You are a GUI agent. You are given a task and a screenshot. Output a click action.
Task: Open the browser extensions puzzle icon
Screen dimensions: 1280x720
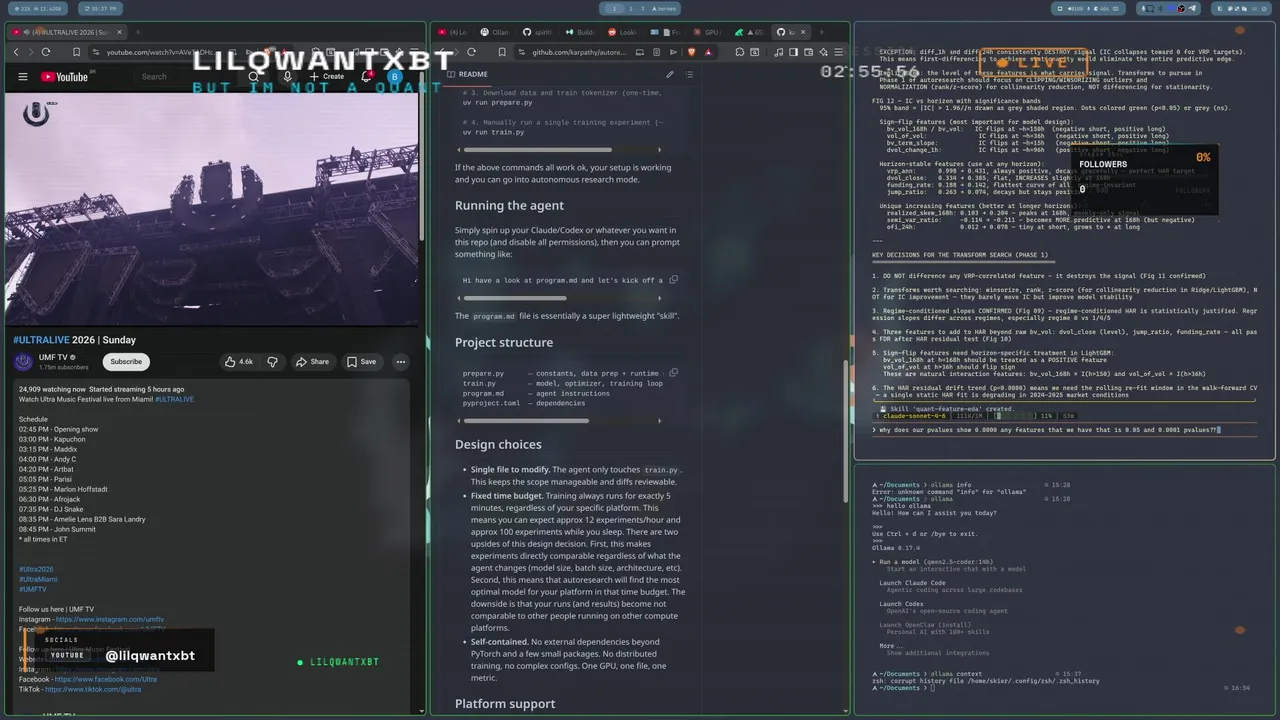[739, 52]
